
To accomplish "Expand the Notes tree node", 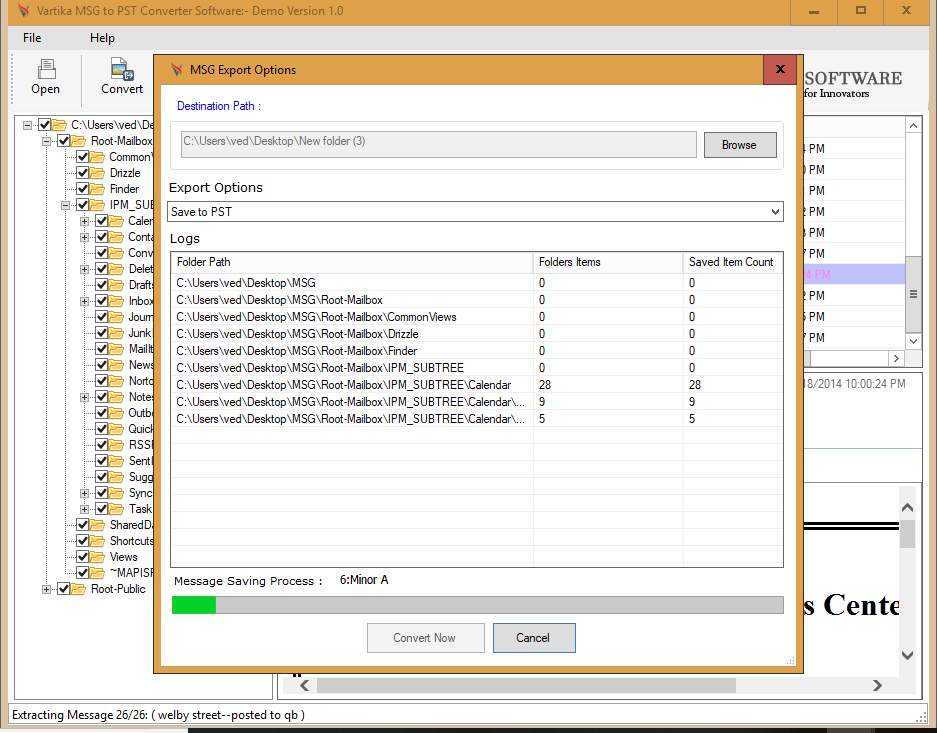I will pos(85,397).
